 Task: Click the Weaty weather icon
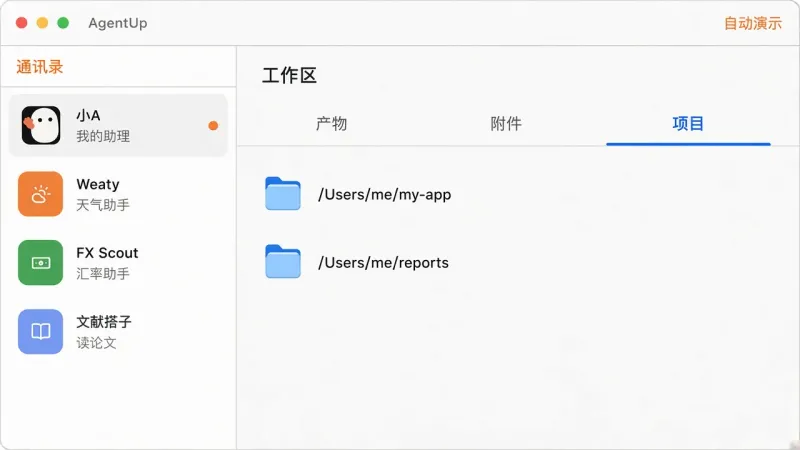coord(40,194)
